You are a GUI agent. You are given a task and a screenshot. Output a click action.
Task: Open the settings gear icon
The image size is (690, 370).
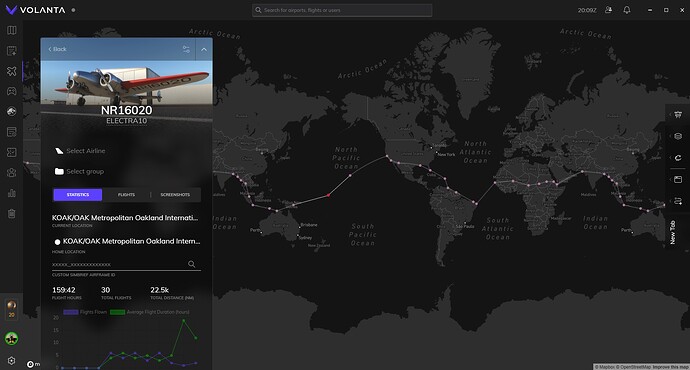pyautogui.click(x=11, y=361)
